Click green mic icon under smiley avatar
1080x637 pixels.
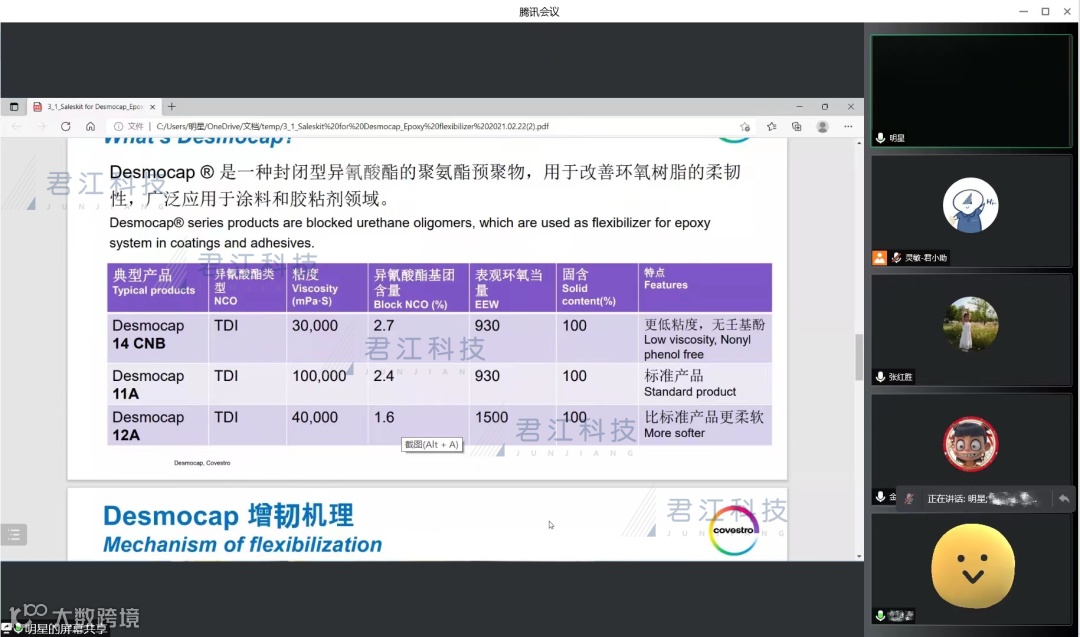(x=880, y=616)
